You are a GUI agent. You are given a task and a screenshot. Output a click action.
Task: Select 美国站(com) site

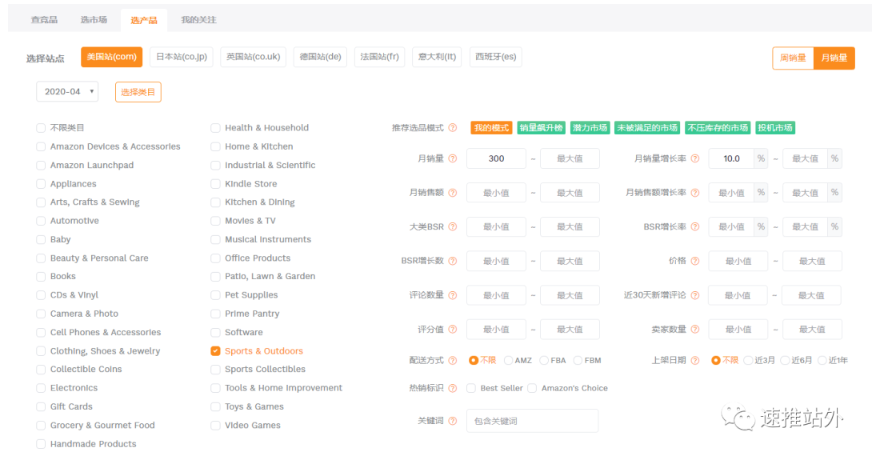(112, 57)
